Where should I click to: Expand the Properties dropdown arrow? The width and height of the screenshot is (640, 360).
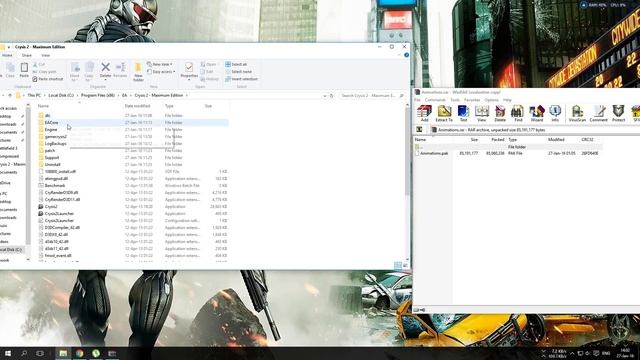coord(189,80)
